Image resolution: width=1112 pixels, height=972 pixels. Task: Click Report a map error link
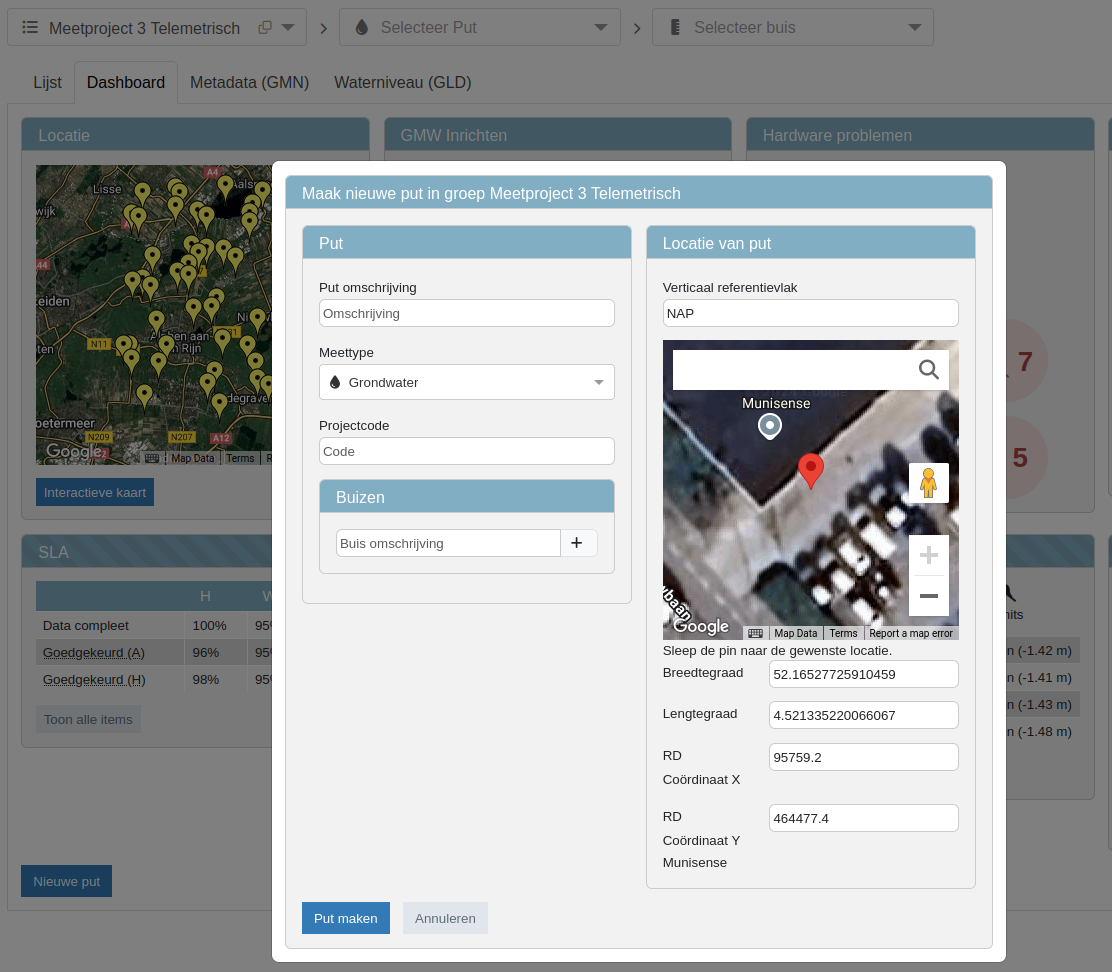pyautogui.click(x=910, y=633)
